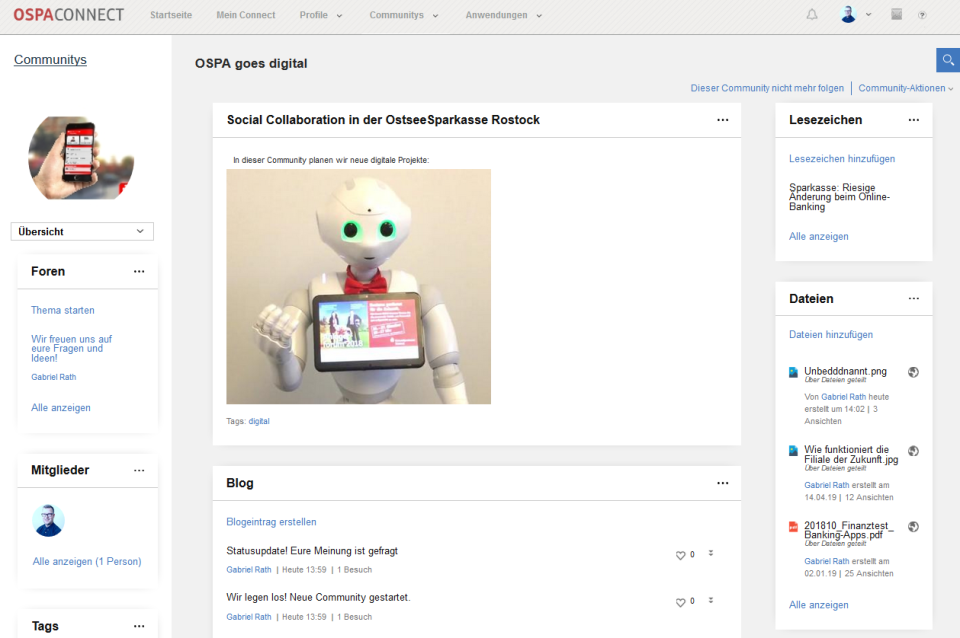The image size is (960, 638).
Task: Like the 'Wir legen los!' blog entry heart
Action: tap(680, 602)
